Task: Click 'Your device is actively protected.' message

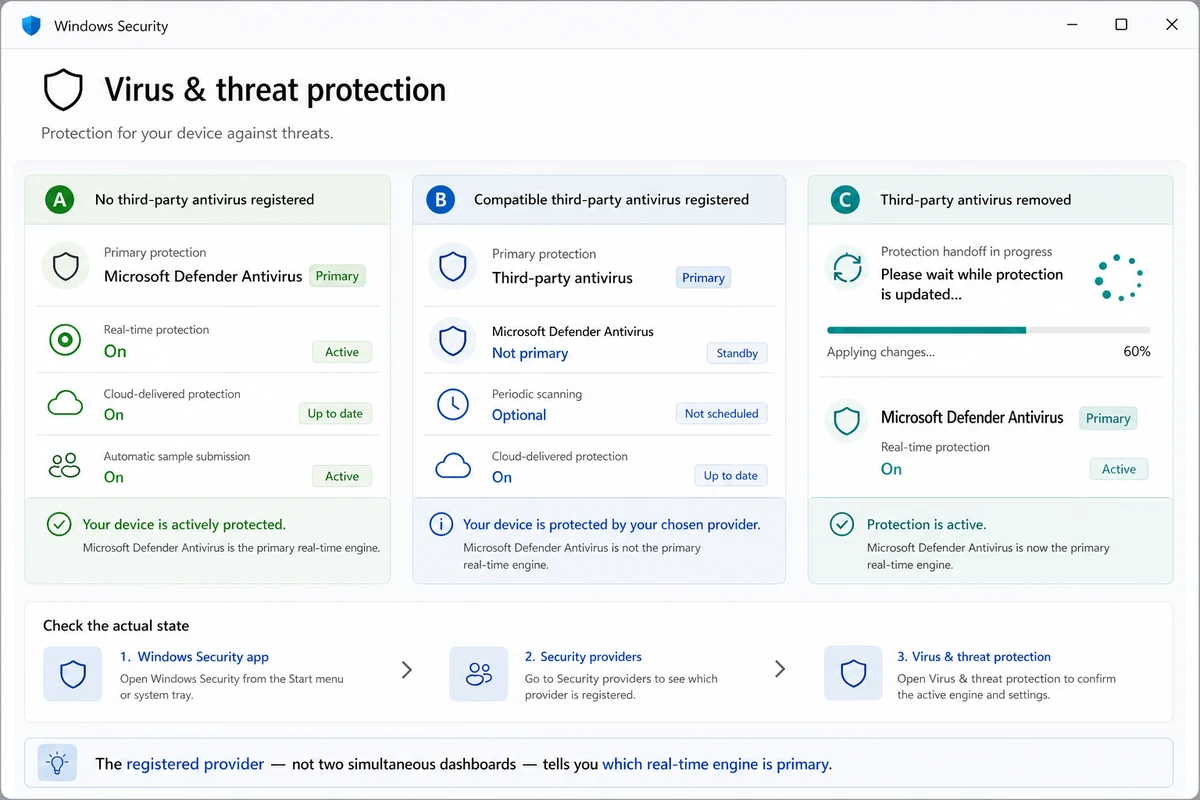Action: coord(184,524)
